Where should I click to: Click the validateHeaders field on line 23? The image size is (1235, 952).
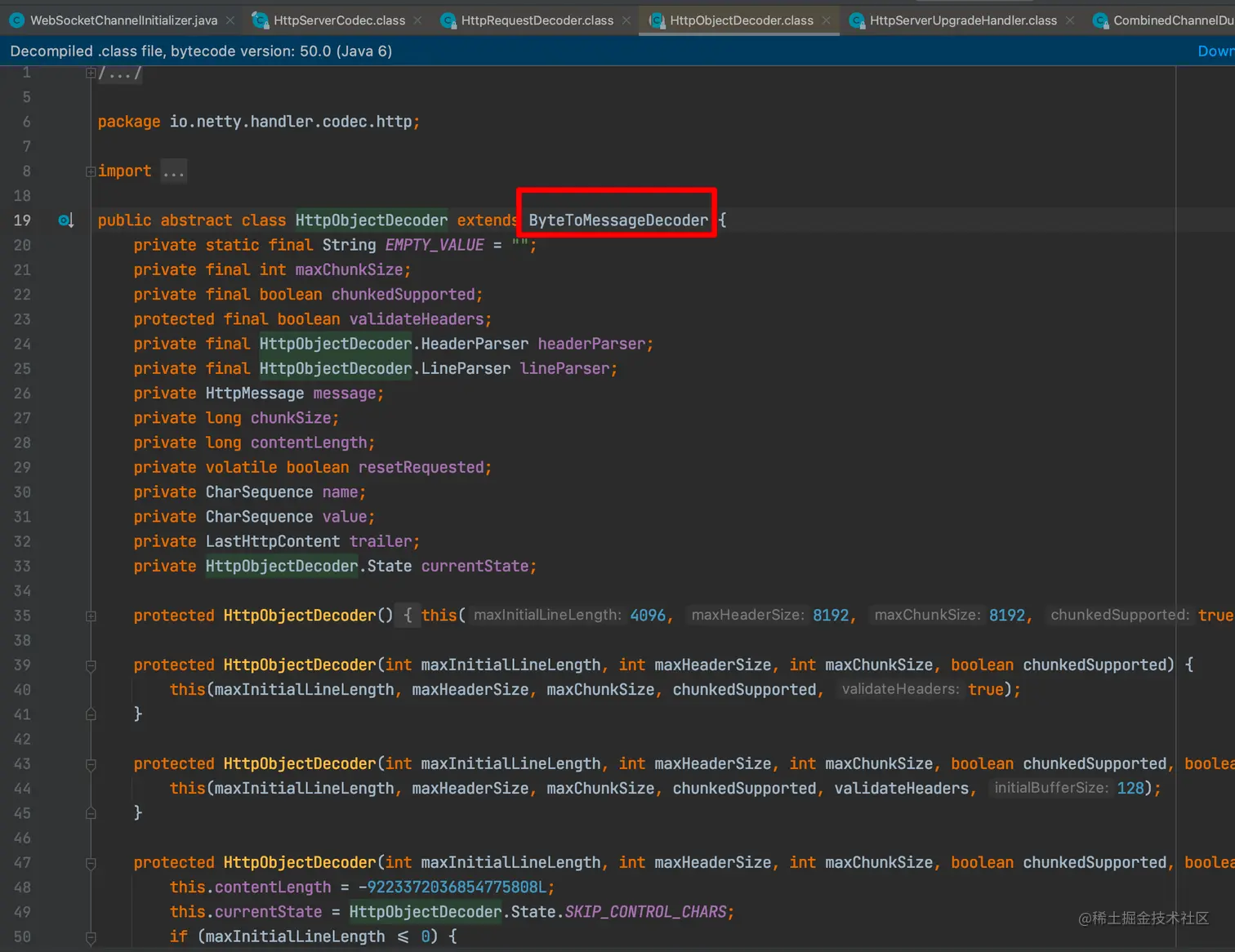coord(417,319)
